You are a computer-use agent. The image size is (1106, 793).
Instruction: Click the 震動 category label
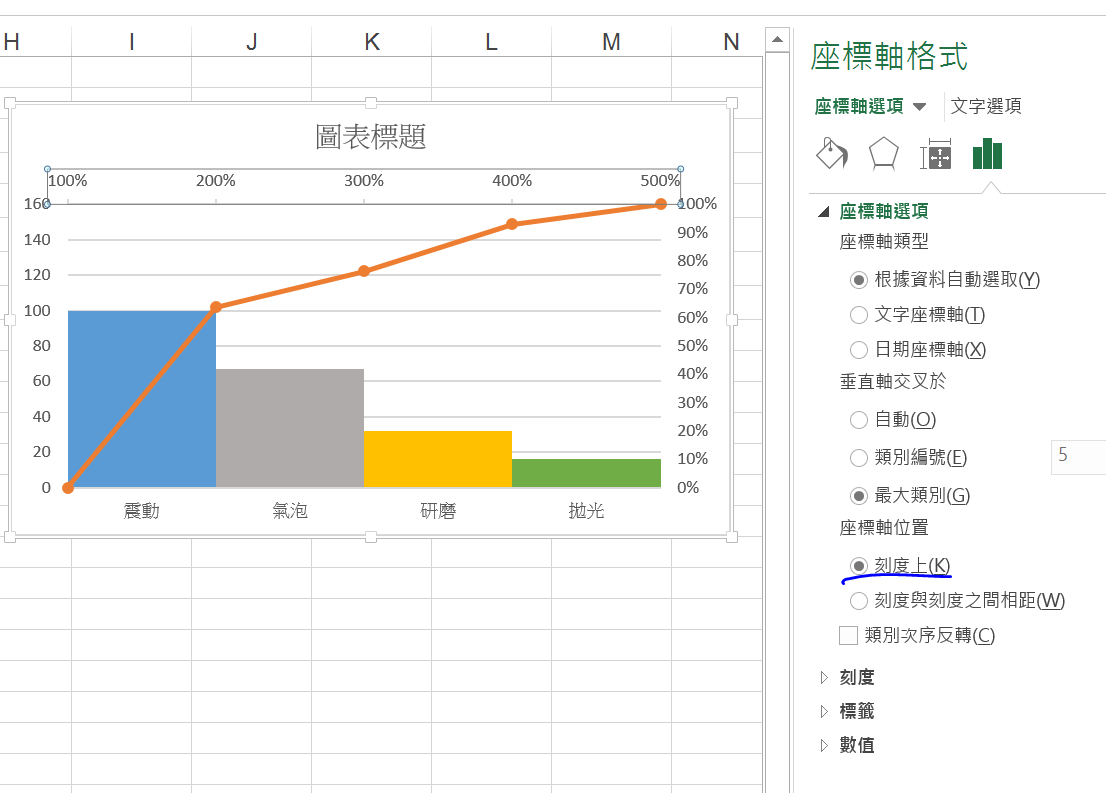click(x=142, y=510)
